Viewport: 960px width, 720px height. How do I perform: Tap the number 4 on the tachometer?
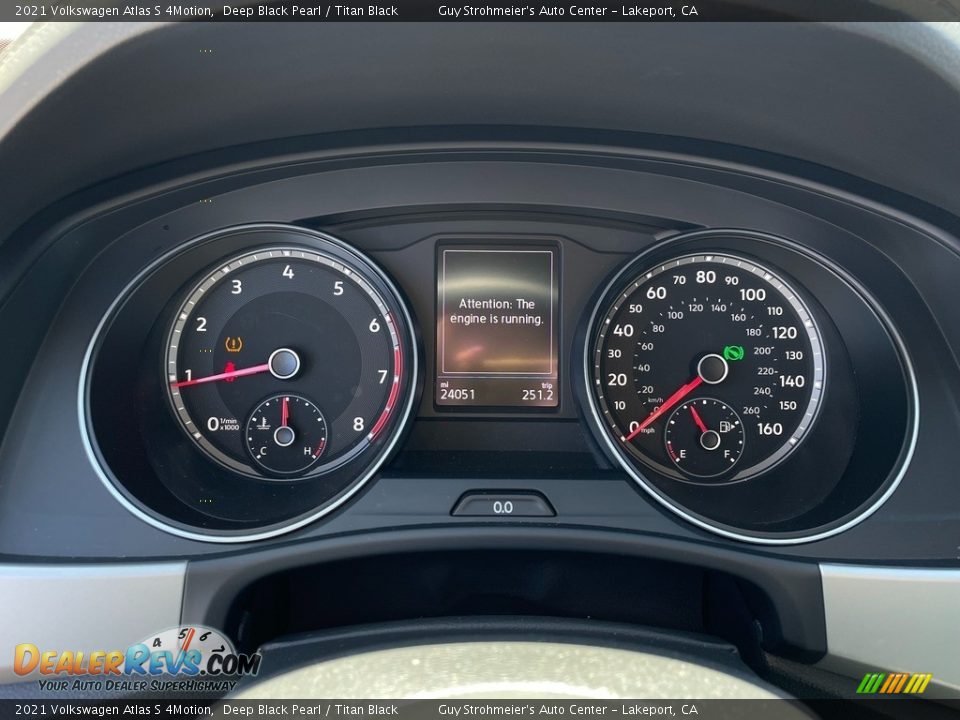pos(288,272)
